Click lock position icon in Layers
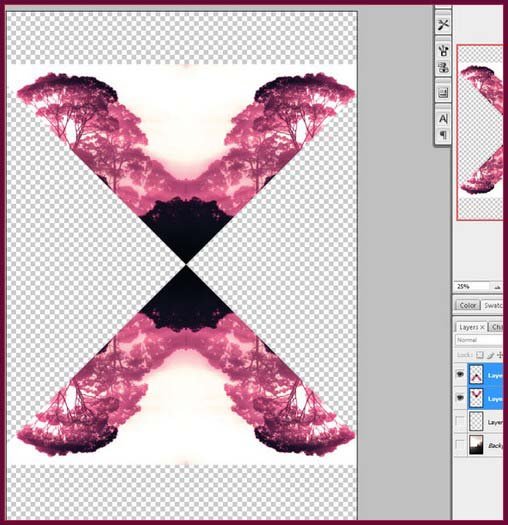Screen dimensions: 508x525 click(500, 355)
